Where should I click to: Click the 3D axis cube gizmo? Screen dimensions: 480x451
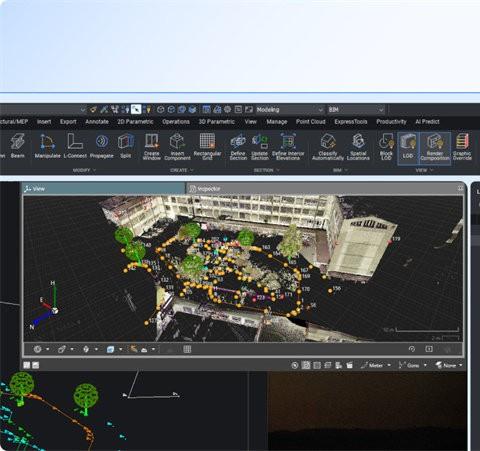(x=55, y=310)
